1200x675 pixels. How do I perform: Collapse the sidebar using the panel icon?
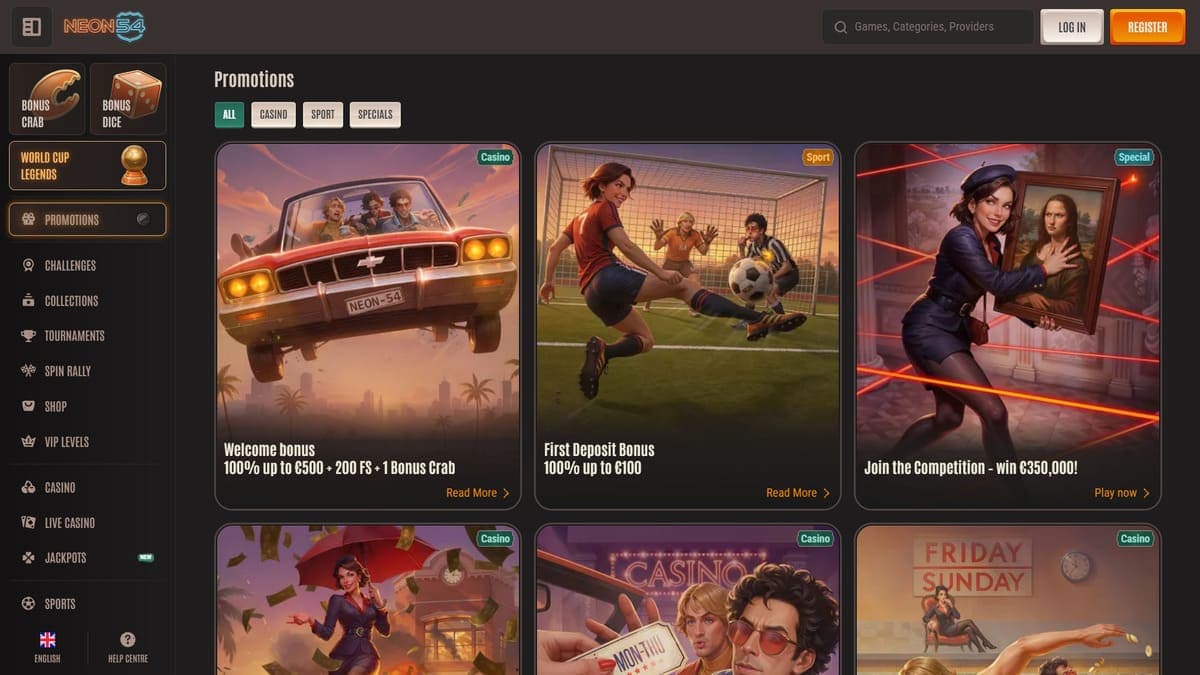pos(31,27)
